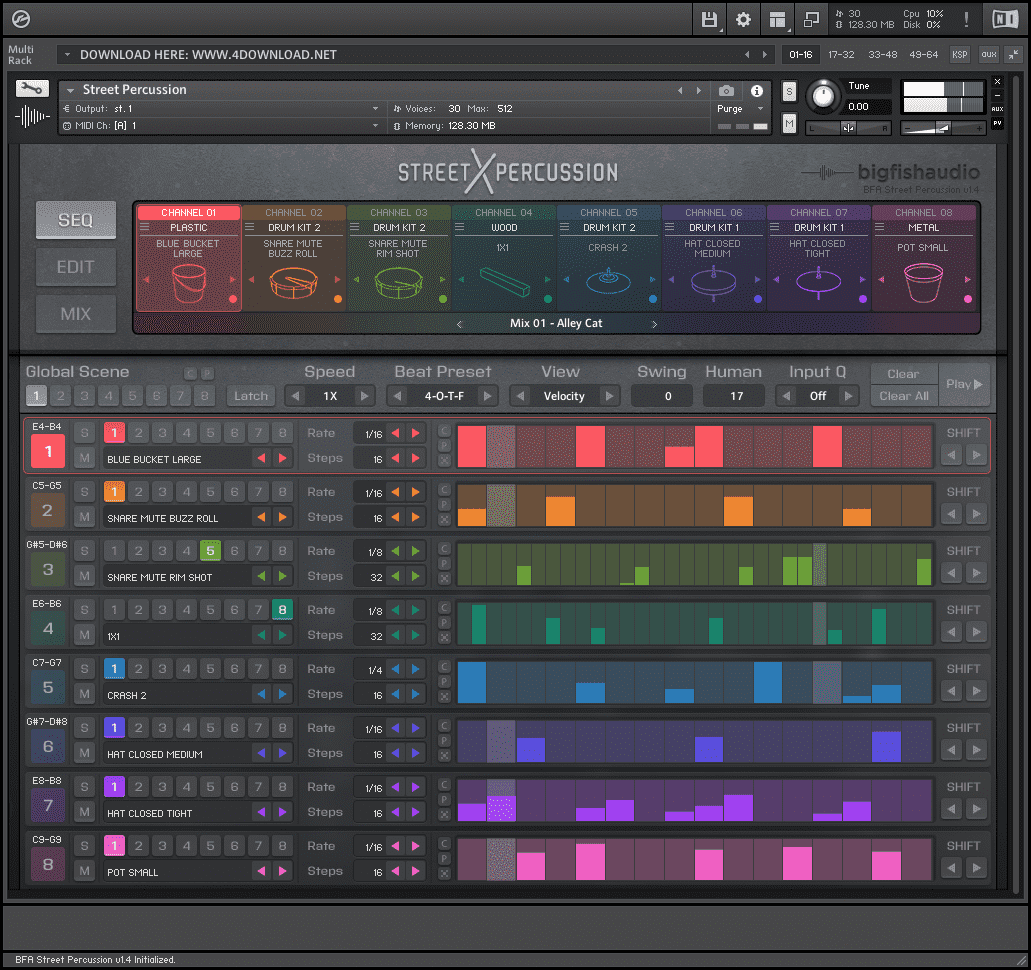Select the Channel 05 tab
This screenshot has height=970, width=1031.
[x=608, y=212]
